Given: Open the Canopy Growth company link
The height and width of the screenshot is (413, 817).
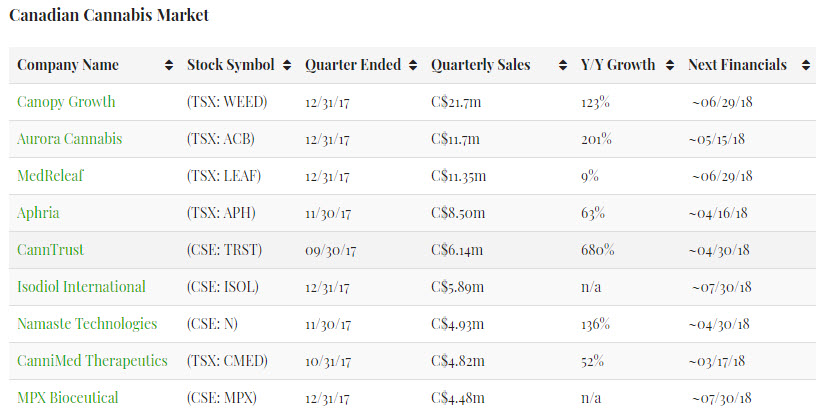Looking at the screenshot, I should [66, 102].
